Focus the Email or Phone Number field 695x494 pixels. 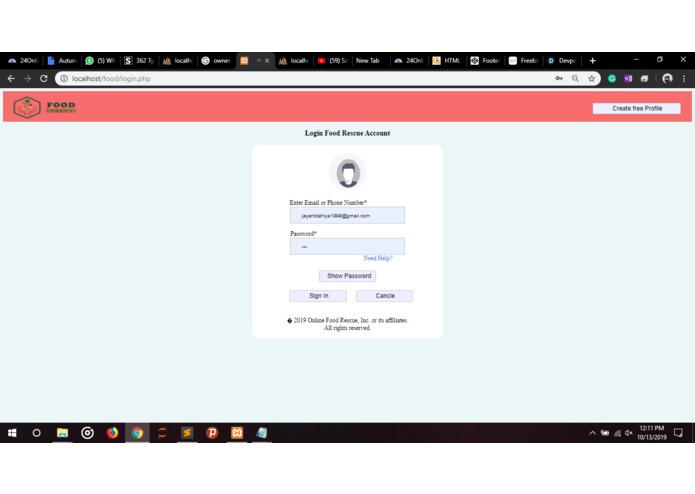point(348,215)
